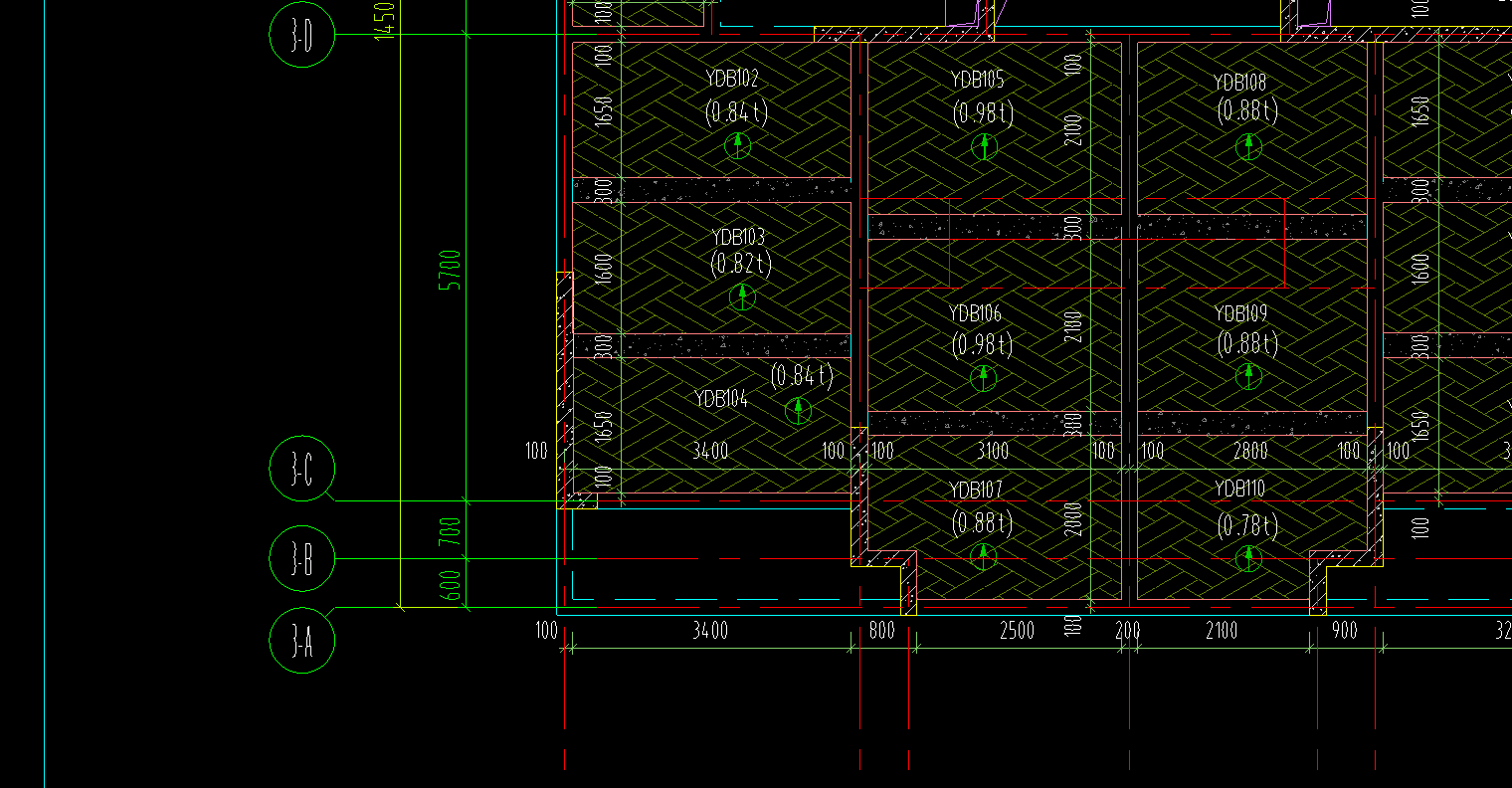Click the green 700 vertical dimension text
1512x788 pixels.
[451, 530]
